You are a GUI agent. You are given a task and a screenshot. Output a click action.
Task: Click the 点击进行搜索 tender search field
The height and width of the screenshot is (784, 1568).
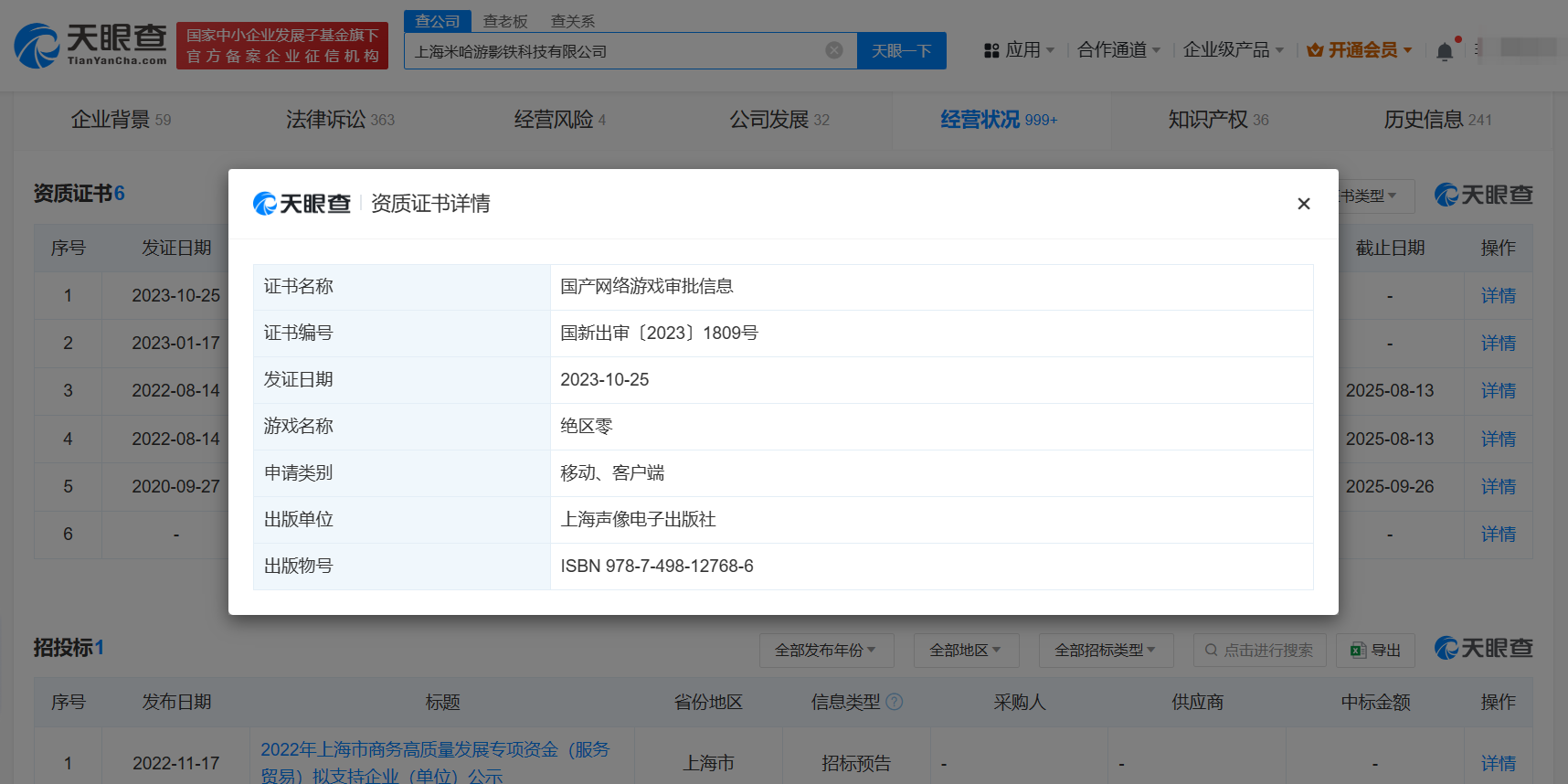[x=1260, y=651]
